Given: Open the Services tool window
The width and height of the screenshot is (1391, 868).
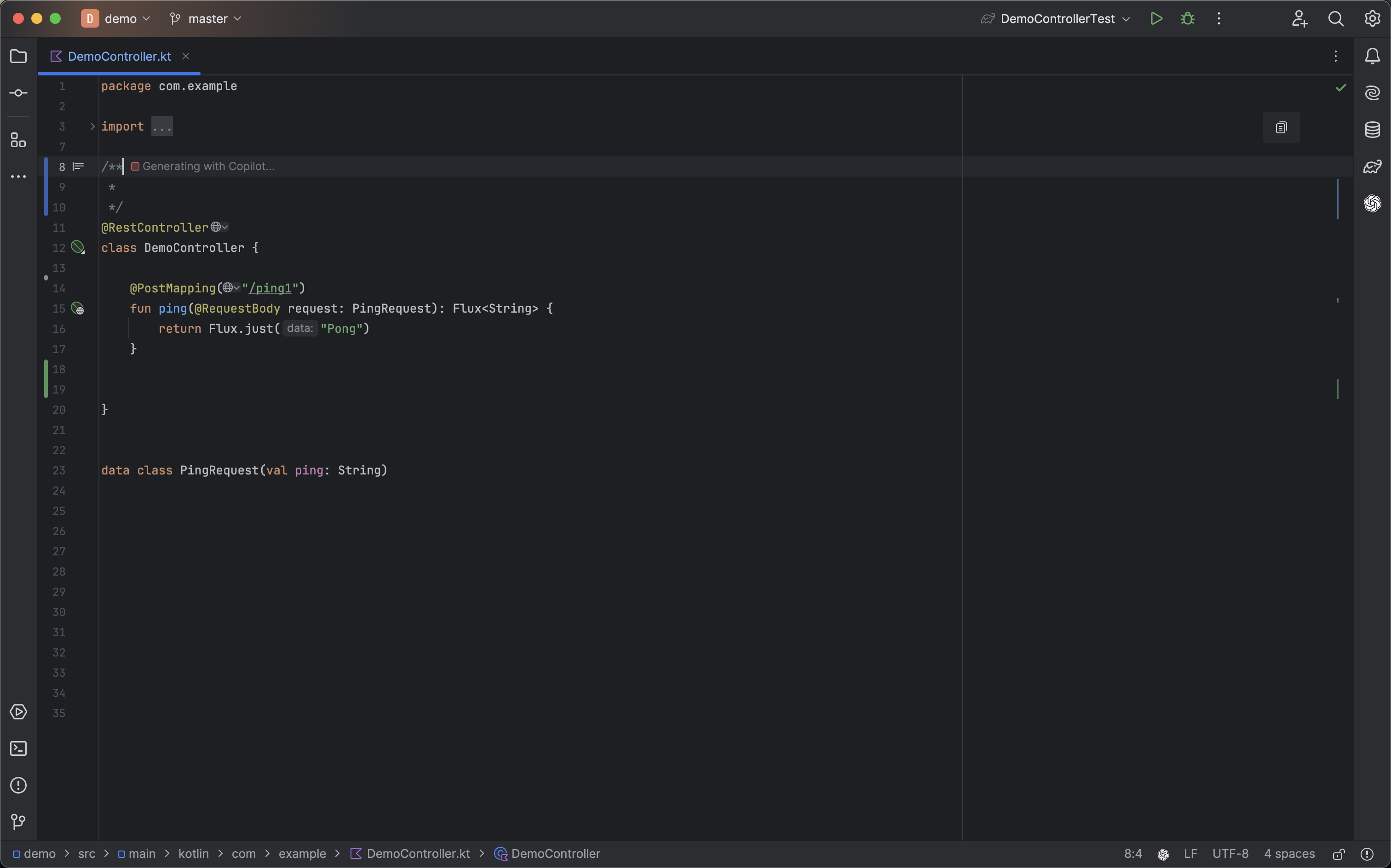Looking at the screenshot, I should click(18, 712).
